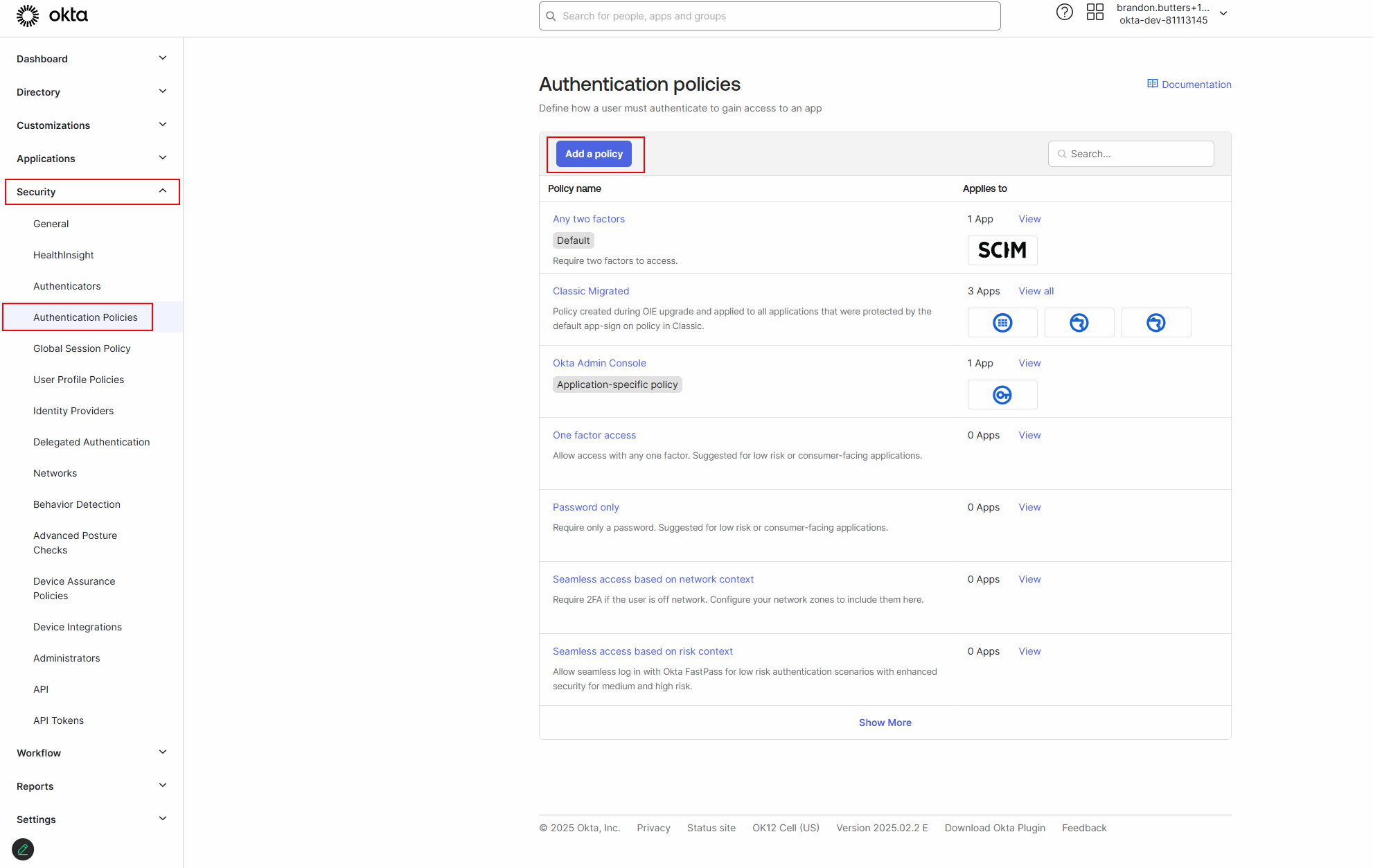This screenshot has width=1373, height=868.
Task: Focus the global people and apps search
Action: (770, 16)
